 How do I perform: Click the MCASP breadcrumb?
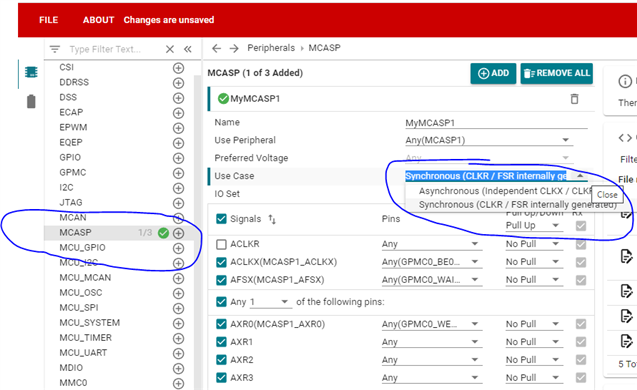pyautogui.click(x=324, y=48)
